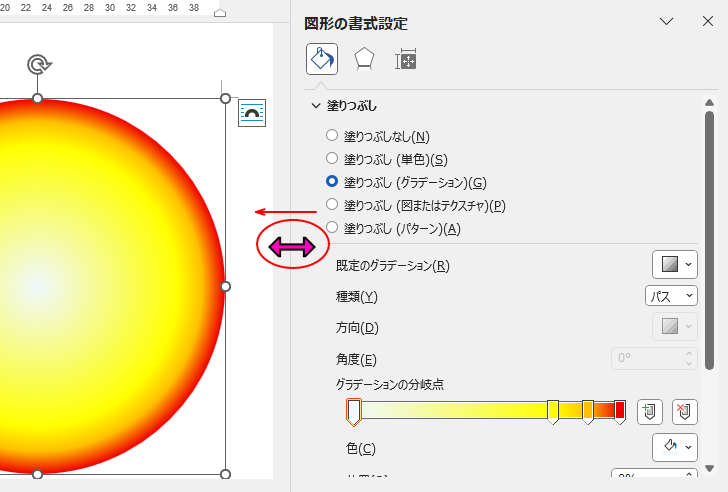Increase the 角度 value with up arrow
Viewport: 728px width, 492px height.
[689, 354]
